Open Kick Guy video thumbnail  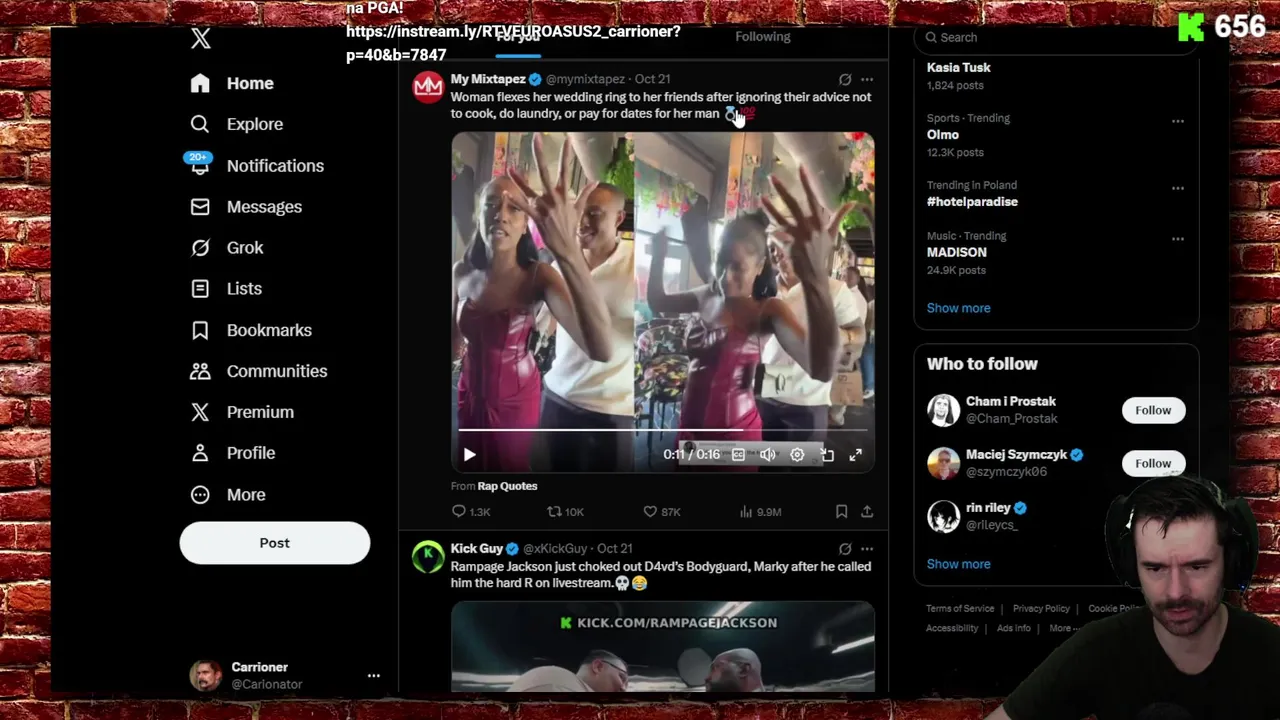click(662, 647)
